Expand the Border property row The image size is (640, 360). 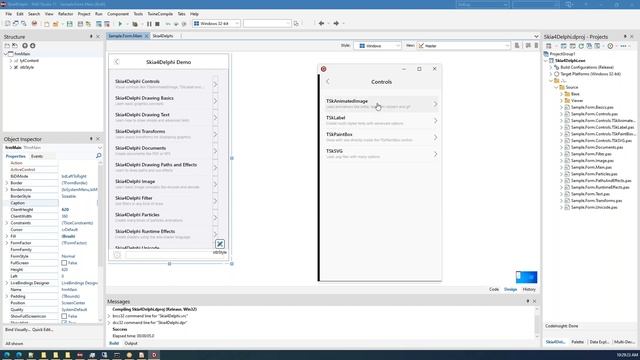7,183
